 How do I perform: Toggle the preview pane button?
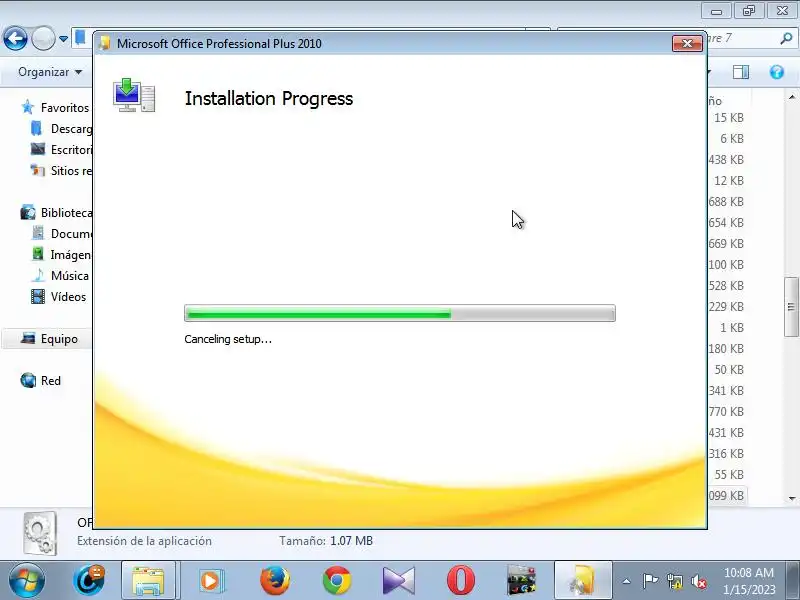click(741, 72)
